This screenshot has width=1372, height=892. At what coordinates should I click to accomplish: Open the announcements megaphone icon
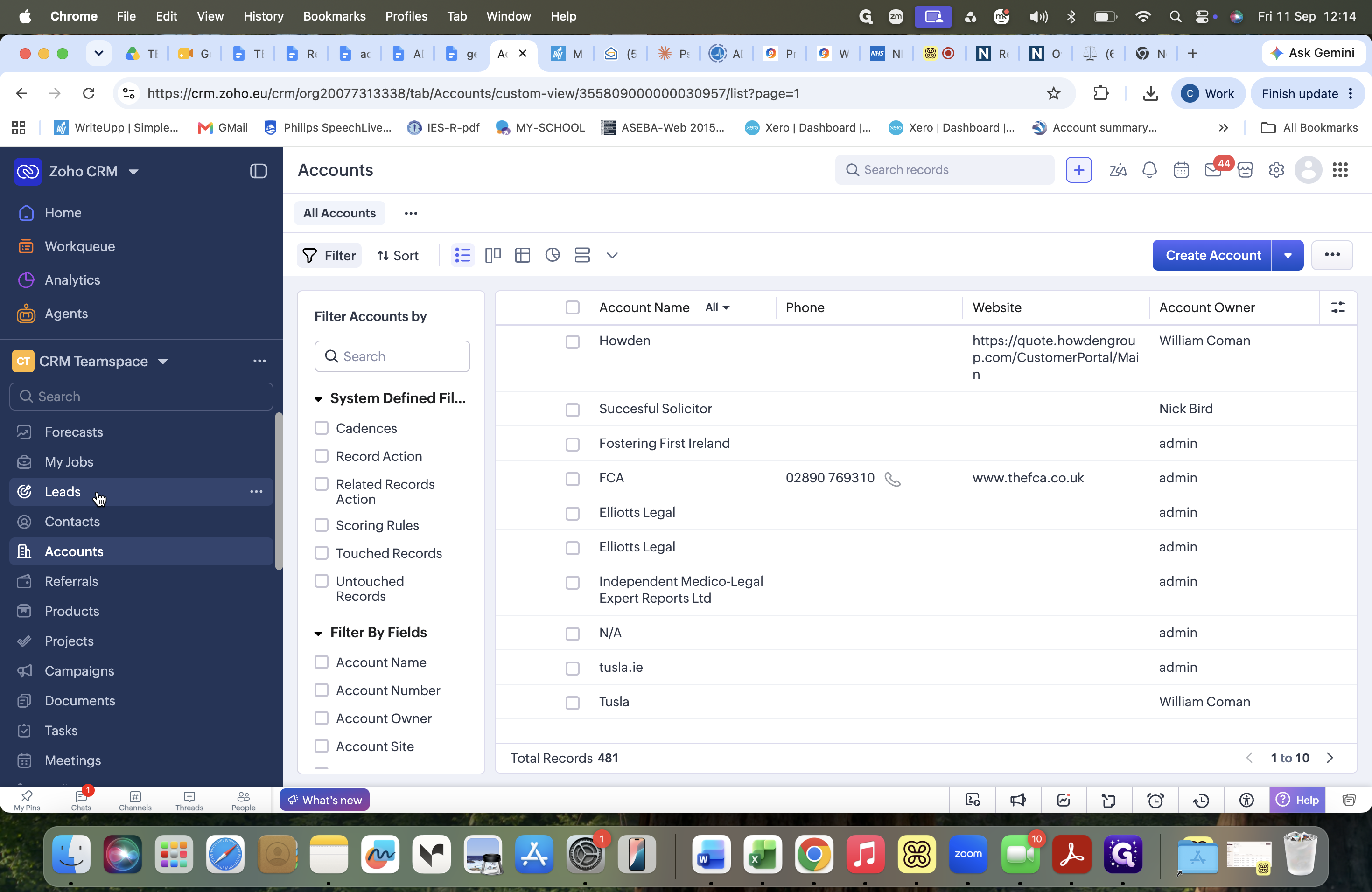1018,800
